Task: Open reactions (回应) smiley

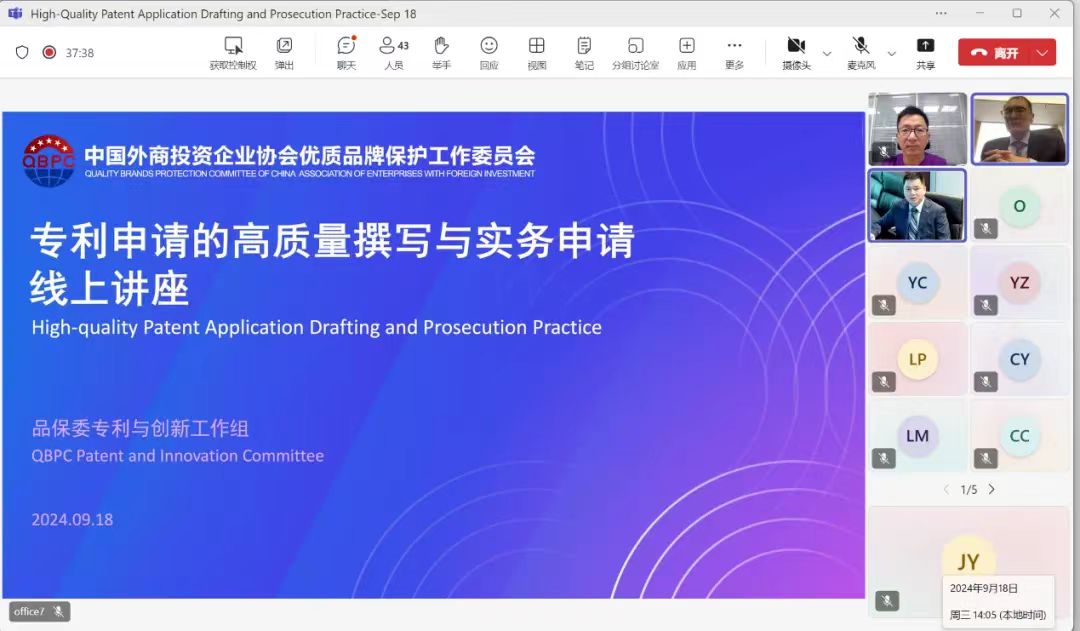Action: point(489,45)
